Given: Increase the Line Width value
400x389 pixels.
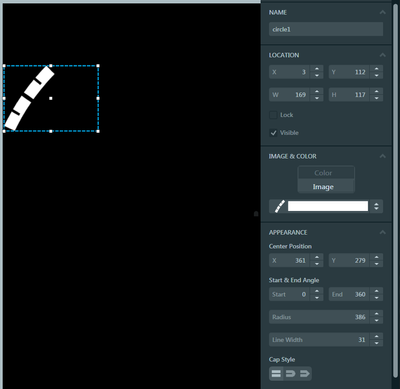Looking at the screenshot, I should (376, 337).
